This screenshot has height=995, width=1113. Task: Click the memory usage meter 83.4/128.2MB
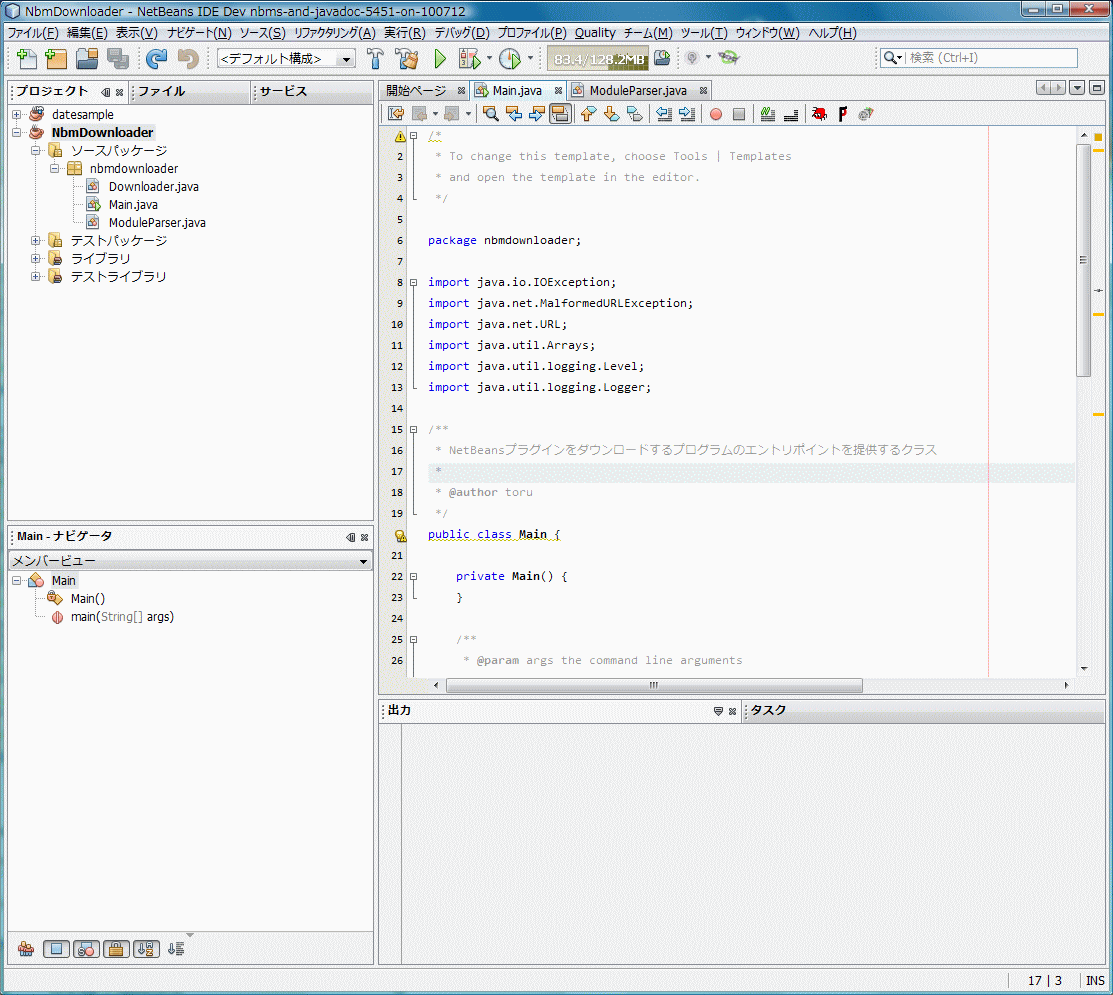(x=599, y=59)
